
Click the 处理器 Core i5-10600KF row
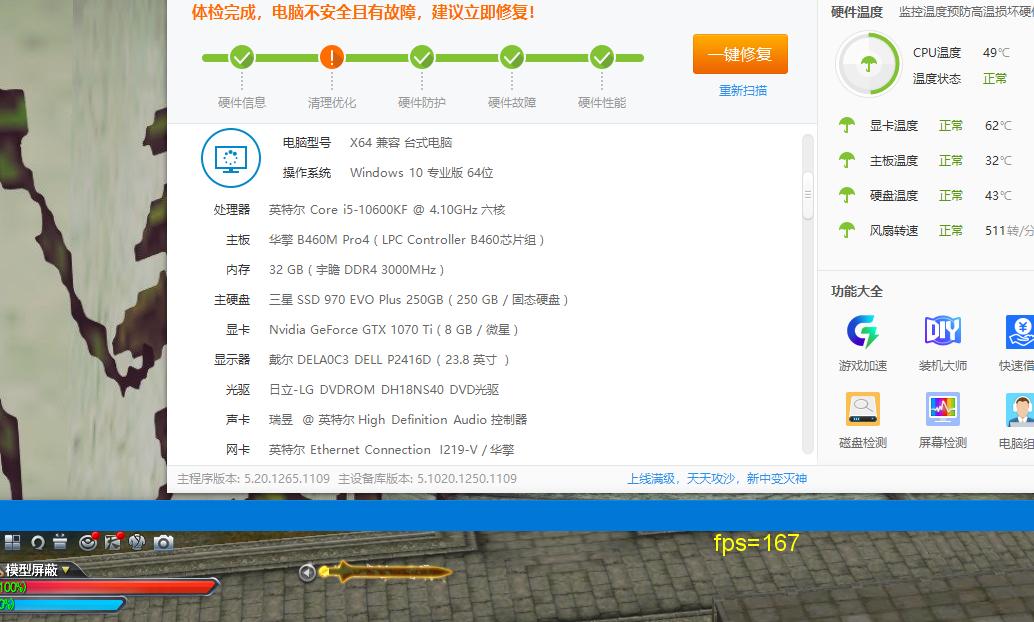359,210
